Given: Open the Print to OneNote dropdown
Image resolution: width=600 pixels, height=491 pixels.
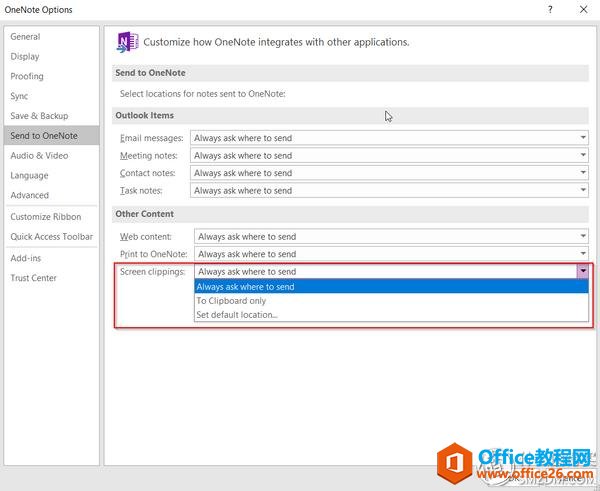Looking at the screenshot, I should (583, 255).
